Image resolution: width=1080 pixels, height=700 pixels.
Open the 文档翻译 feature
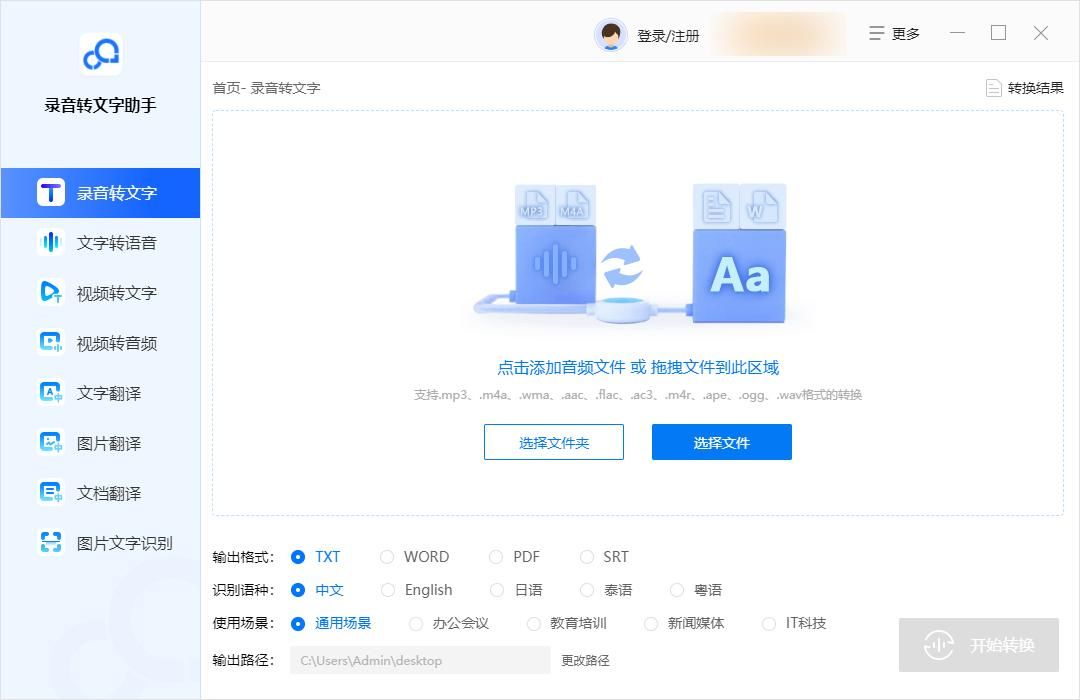[x=100, y=492]
